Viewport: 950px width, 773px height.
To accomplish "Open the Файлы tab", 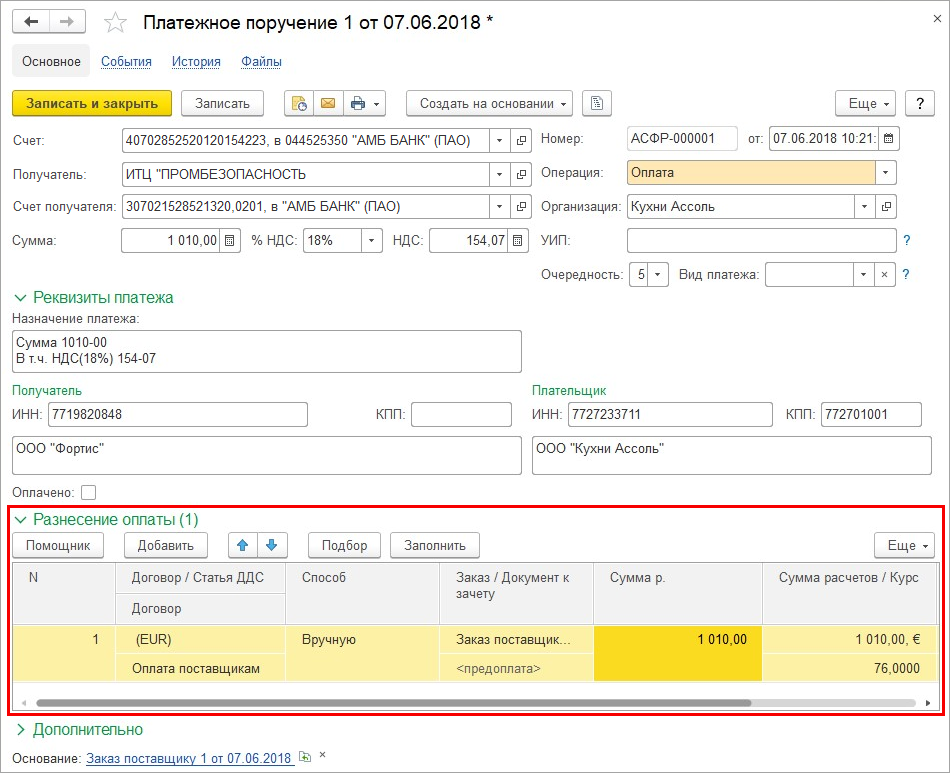I will click(x=261, y=61).
